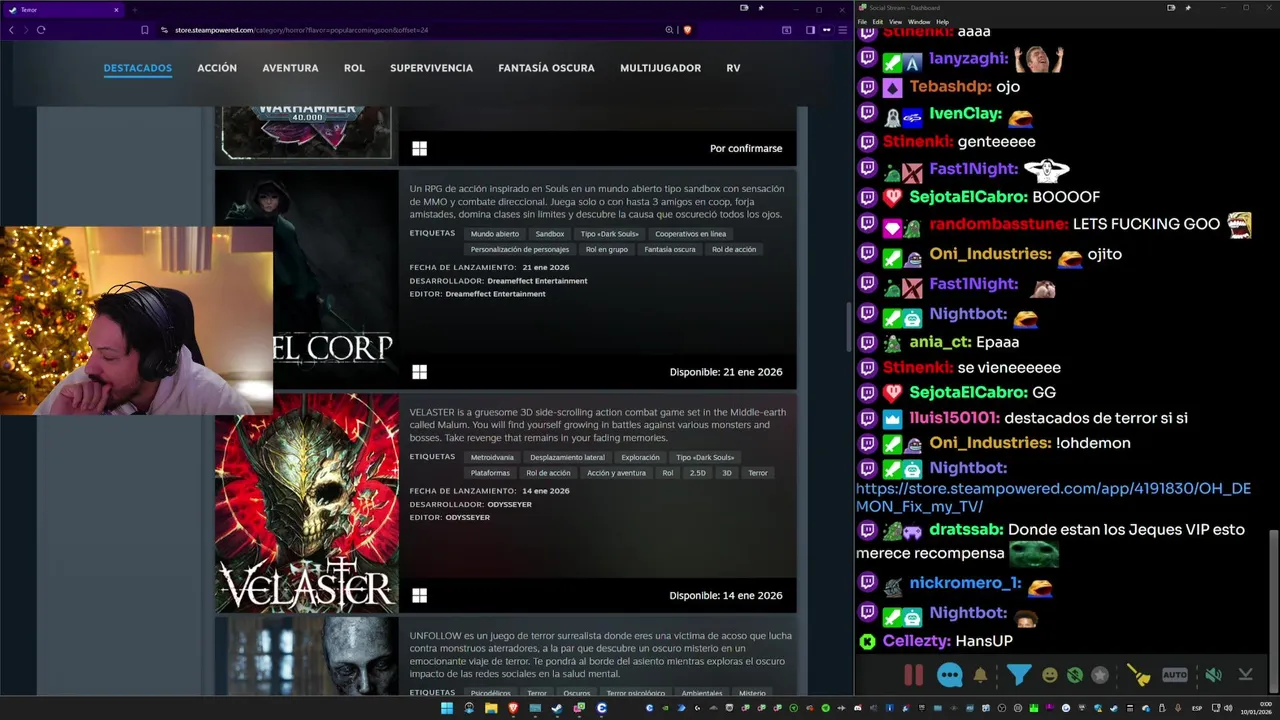Clear chat with the yellow broom icon
Image resolution: width=1280 pixels, height=720 pixels.
click(1139, 675)
